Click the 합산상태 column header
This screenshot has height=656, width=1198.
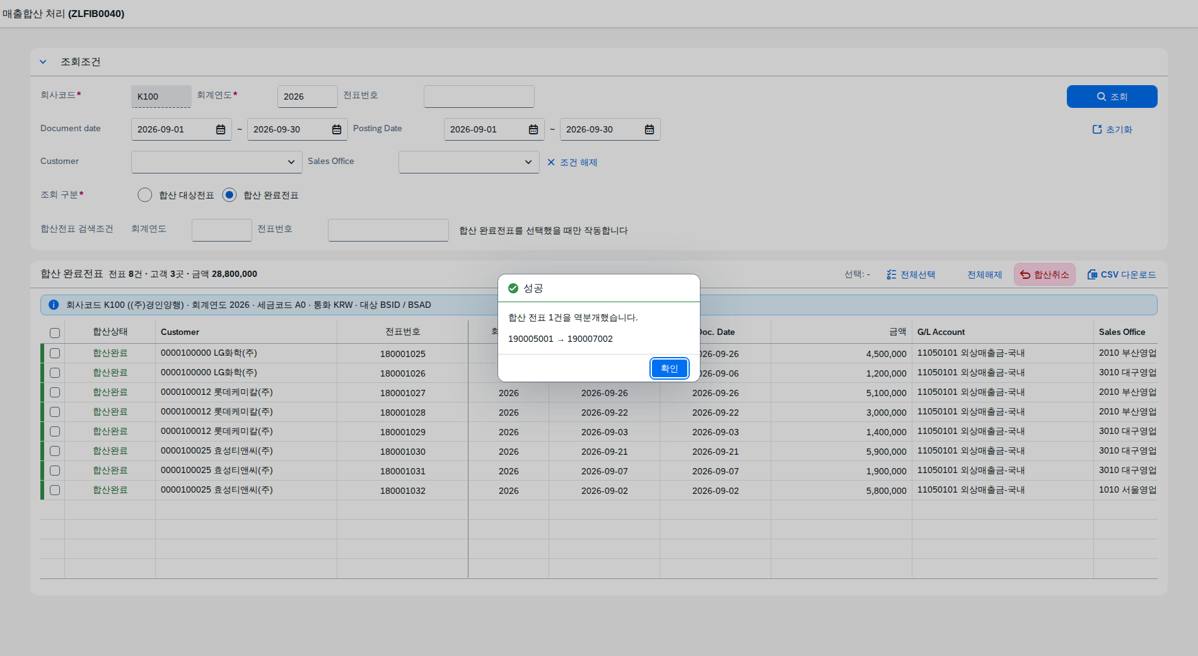(x=110, y=332)
